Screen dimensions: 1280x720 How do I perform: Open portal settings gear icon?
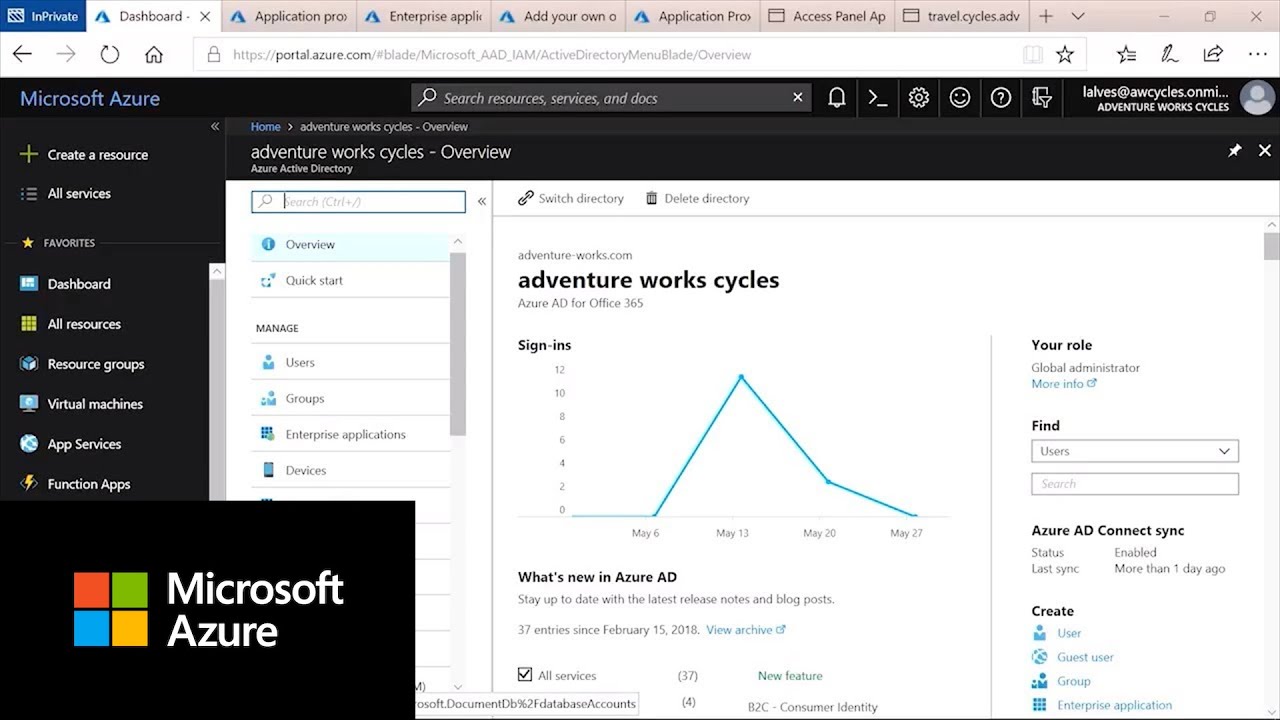click(x=919, y=97)
